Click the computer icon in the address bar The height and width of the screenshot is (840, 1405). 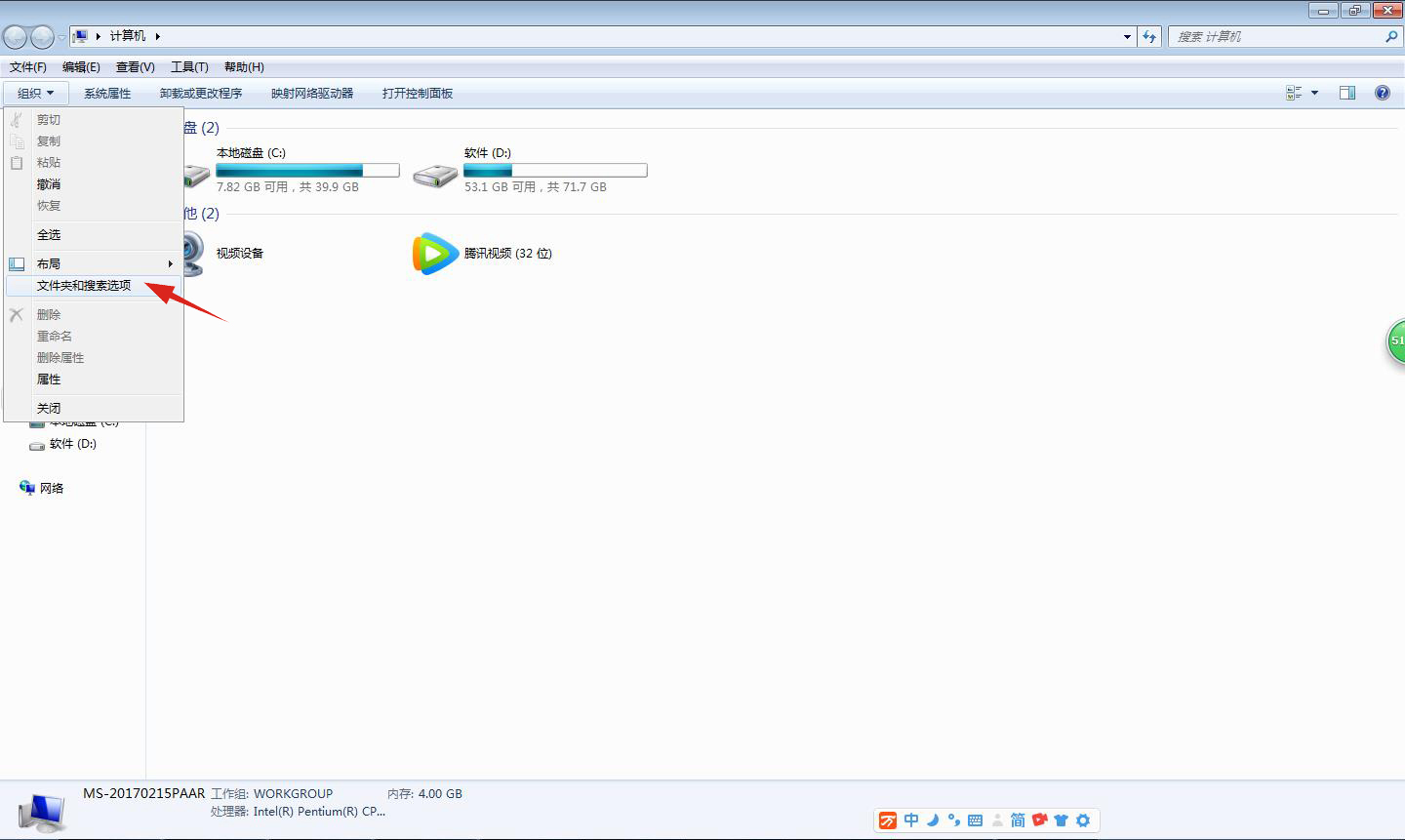(x=81, y=36)
